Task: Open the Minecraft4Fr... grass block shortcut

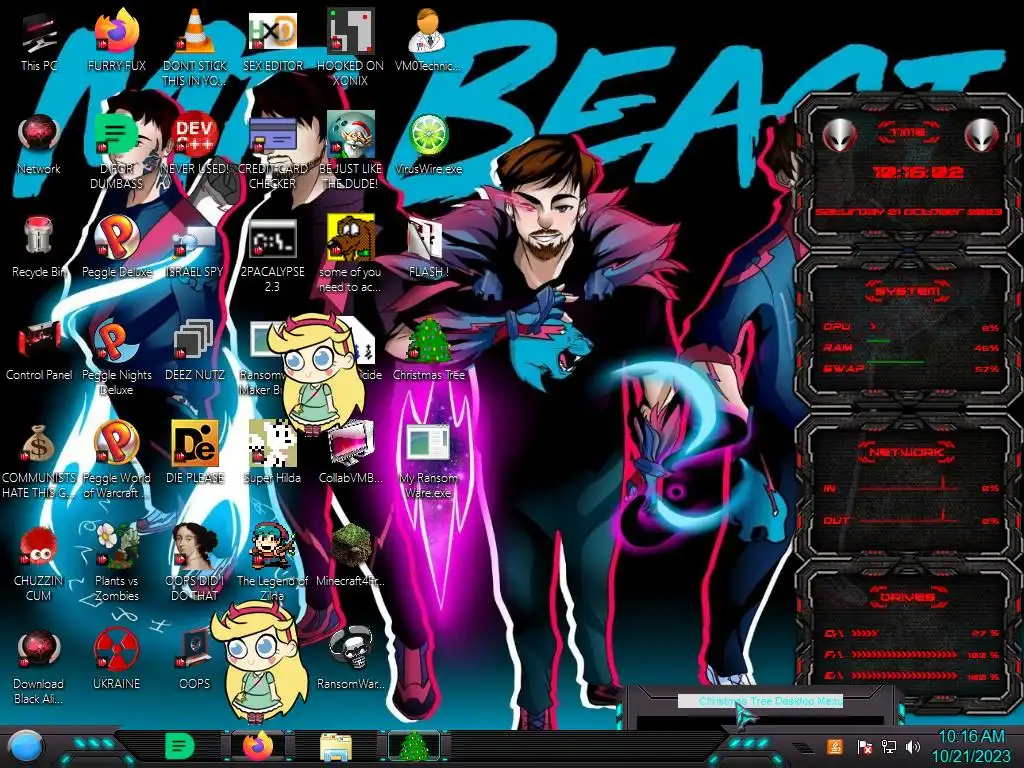Action: point(350,555)
